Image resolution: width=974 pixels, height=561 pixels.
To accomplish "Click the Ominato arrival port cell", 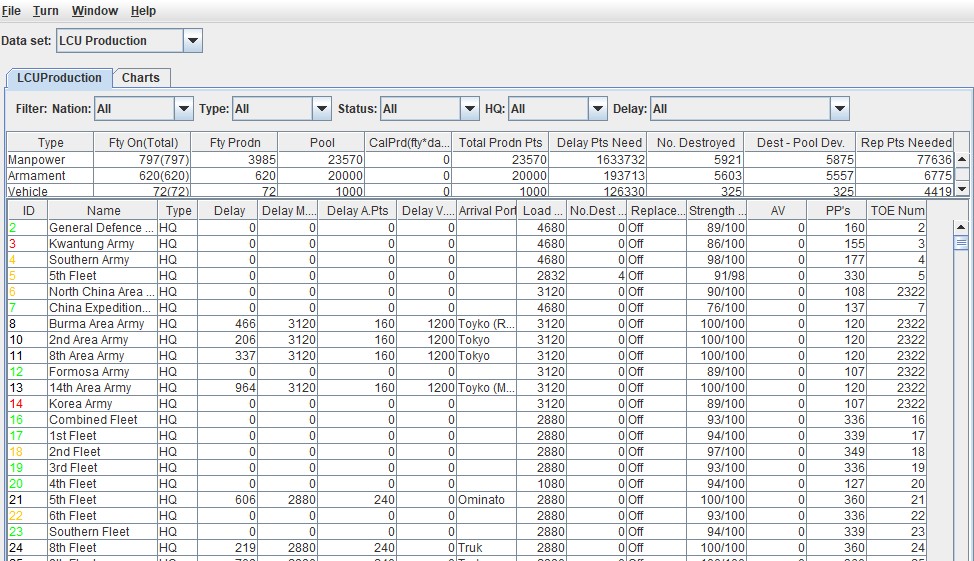I will 486,500.
